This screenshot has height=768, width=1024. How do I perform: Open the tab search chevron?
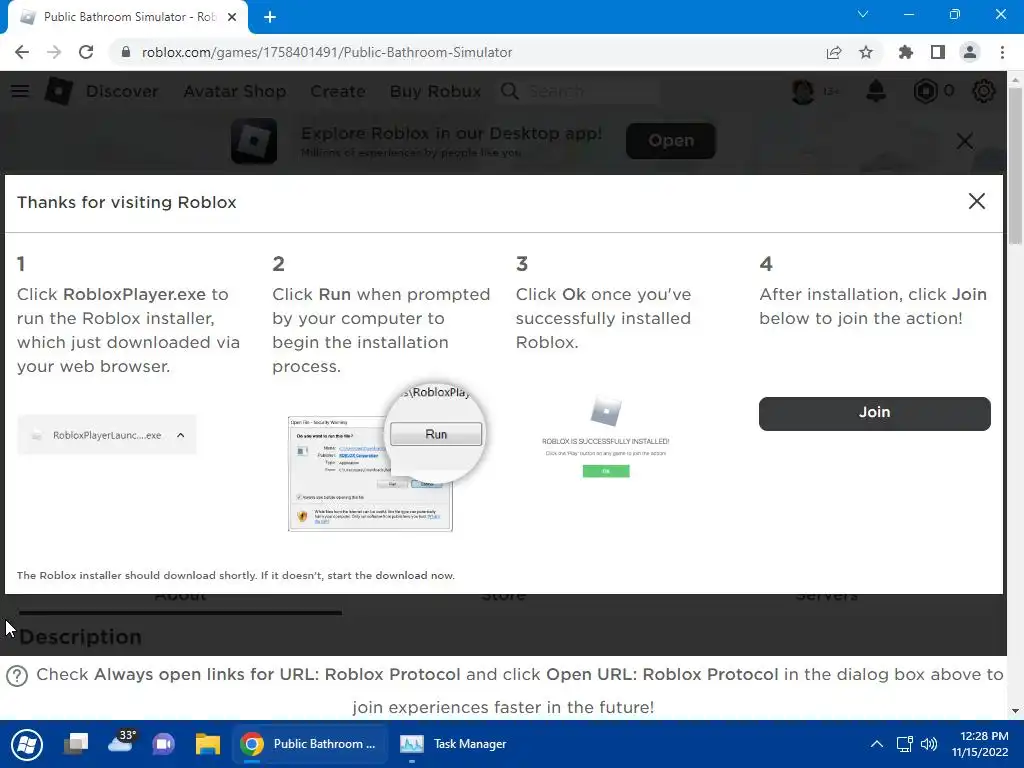click(863, 14)
